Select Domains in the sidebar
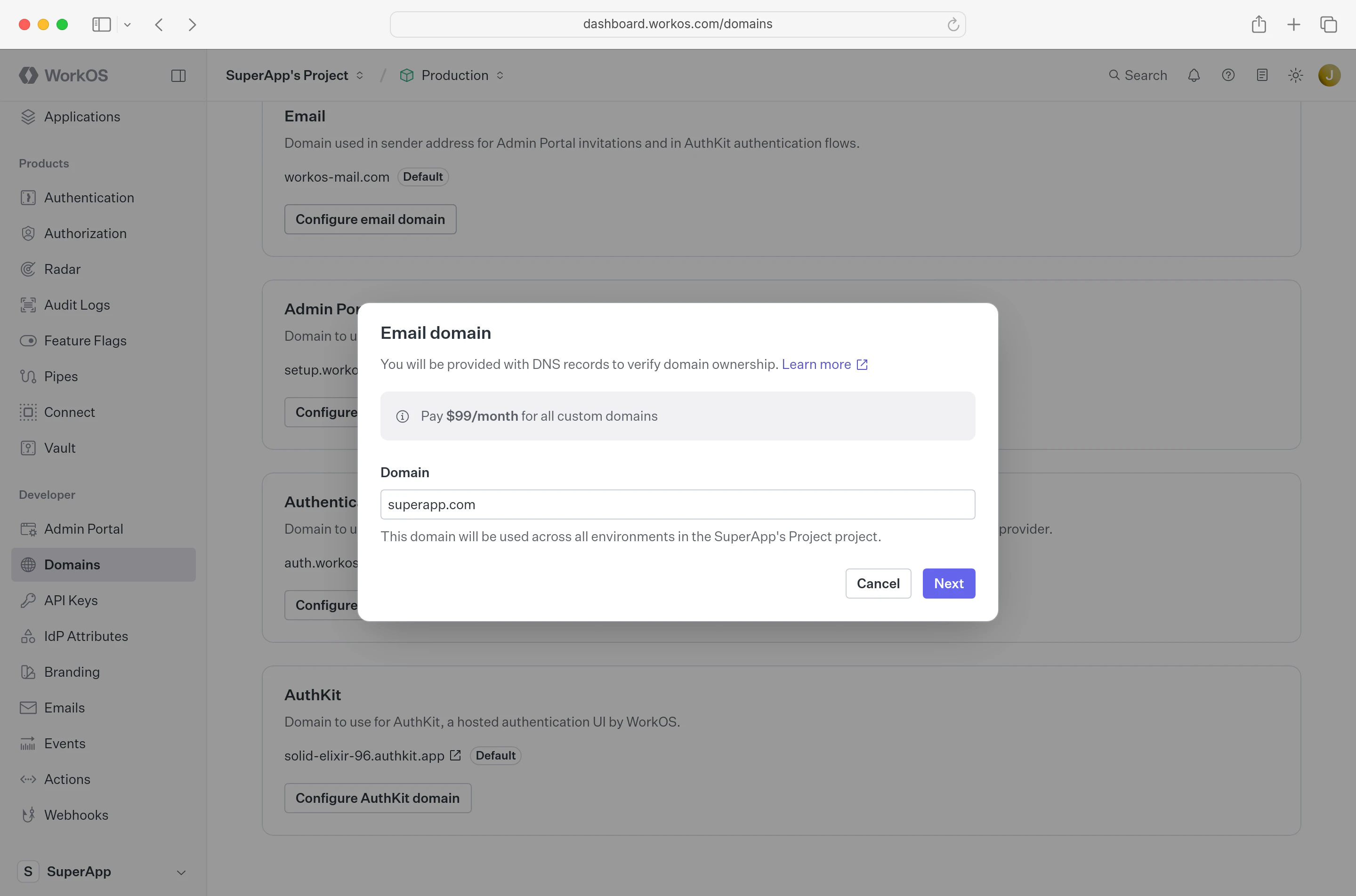 [x=103, y=565]
